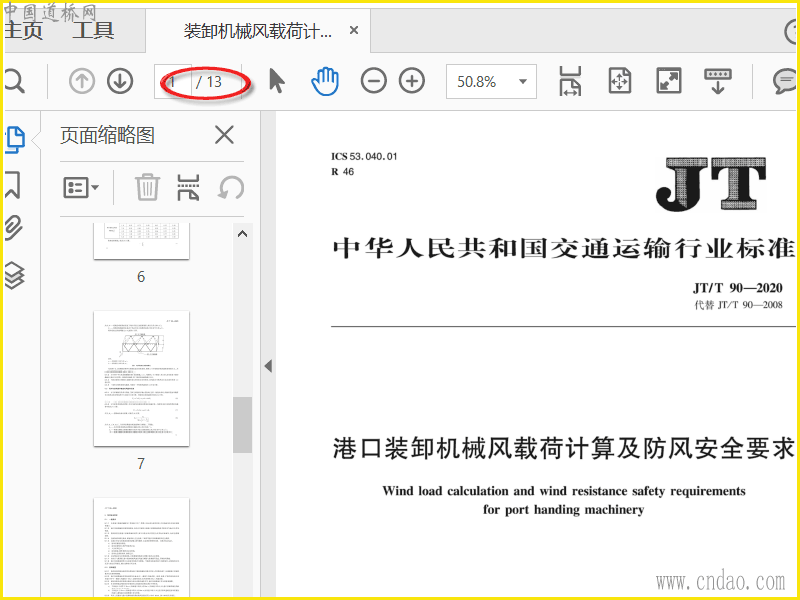Select the 装卸机械风载荷计... document tab

coord(258,31)
